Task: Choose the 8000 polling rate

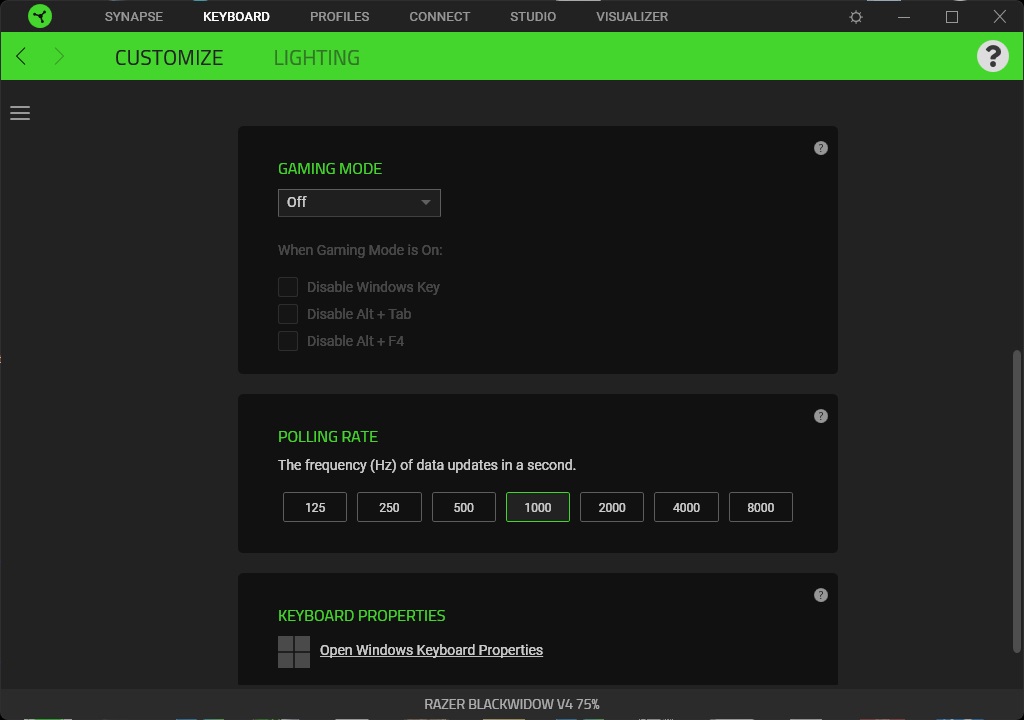Action: [x=761, y=507]
